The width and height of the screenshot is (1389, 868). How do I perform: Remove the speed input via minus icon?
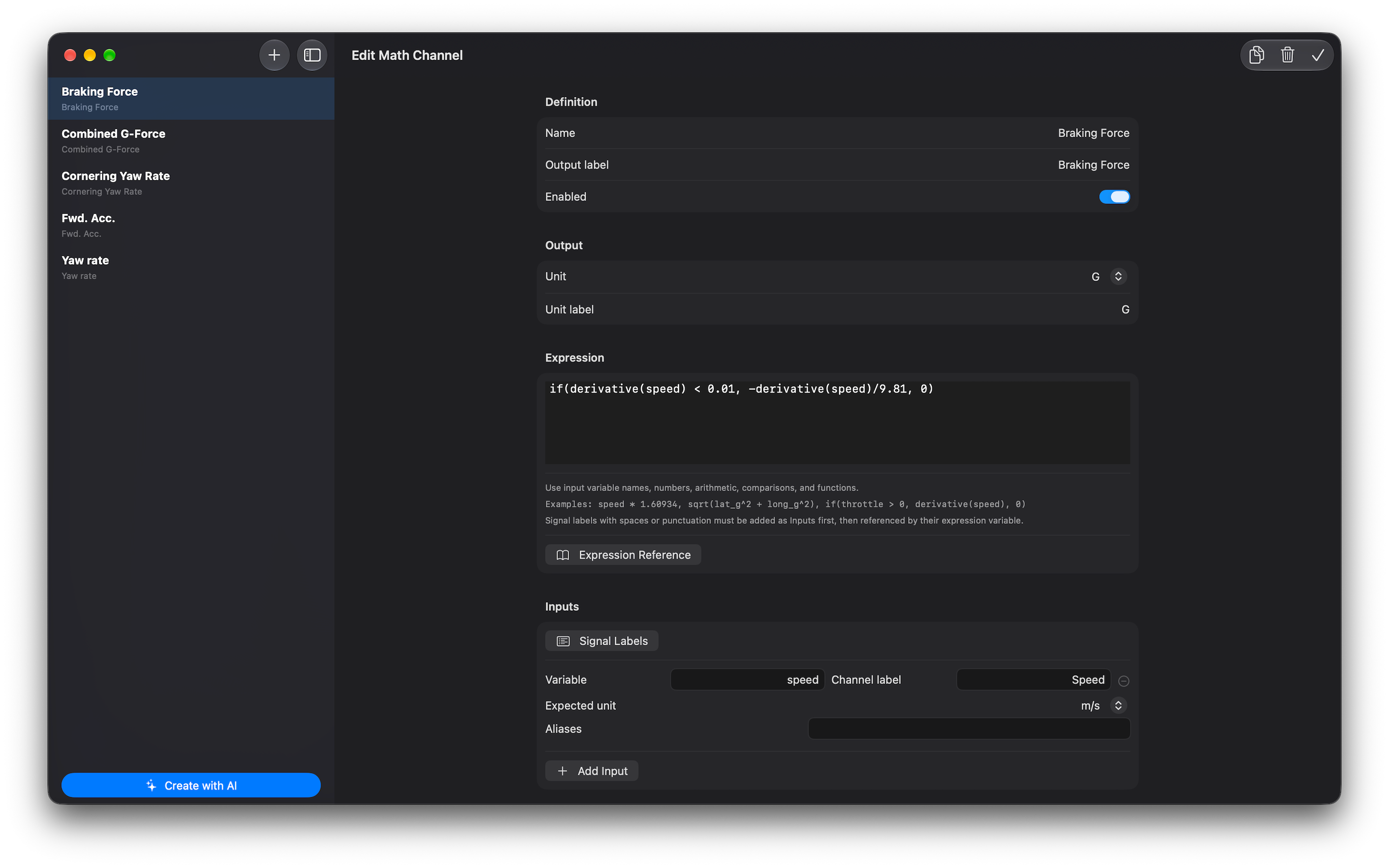point(1123,681)
